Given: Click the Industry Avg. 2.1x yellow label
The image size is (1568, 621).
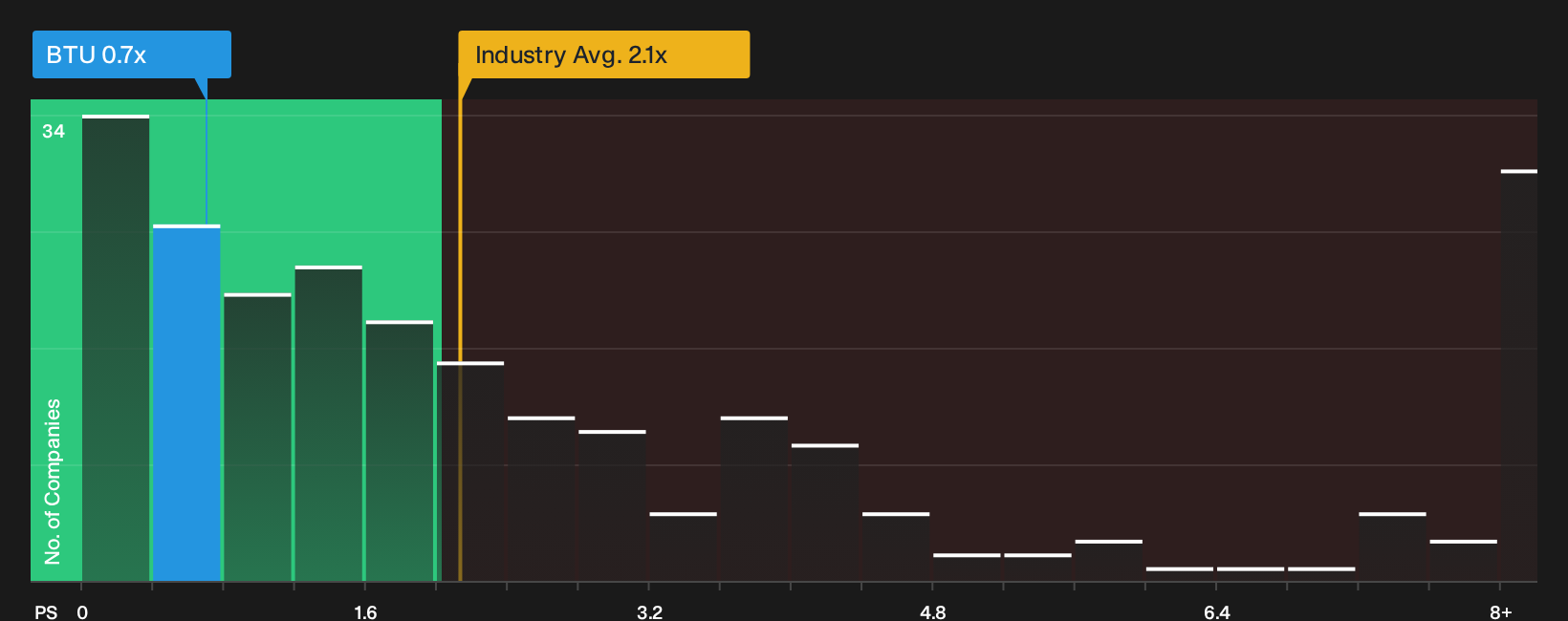Looking at the screenshot, I should click(603, 54).
